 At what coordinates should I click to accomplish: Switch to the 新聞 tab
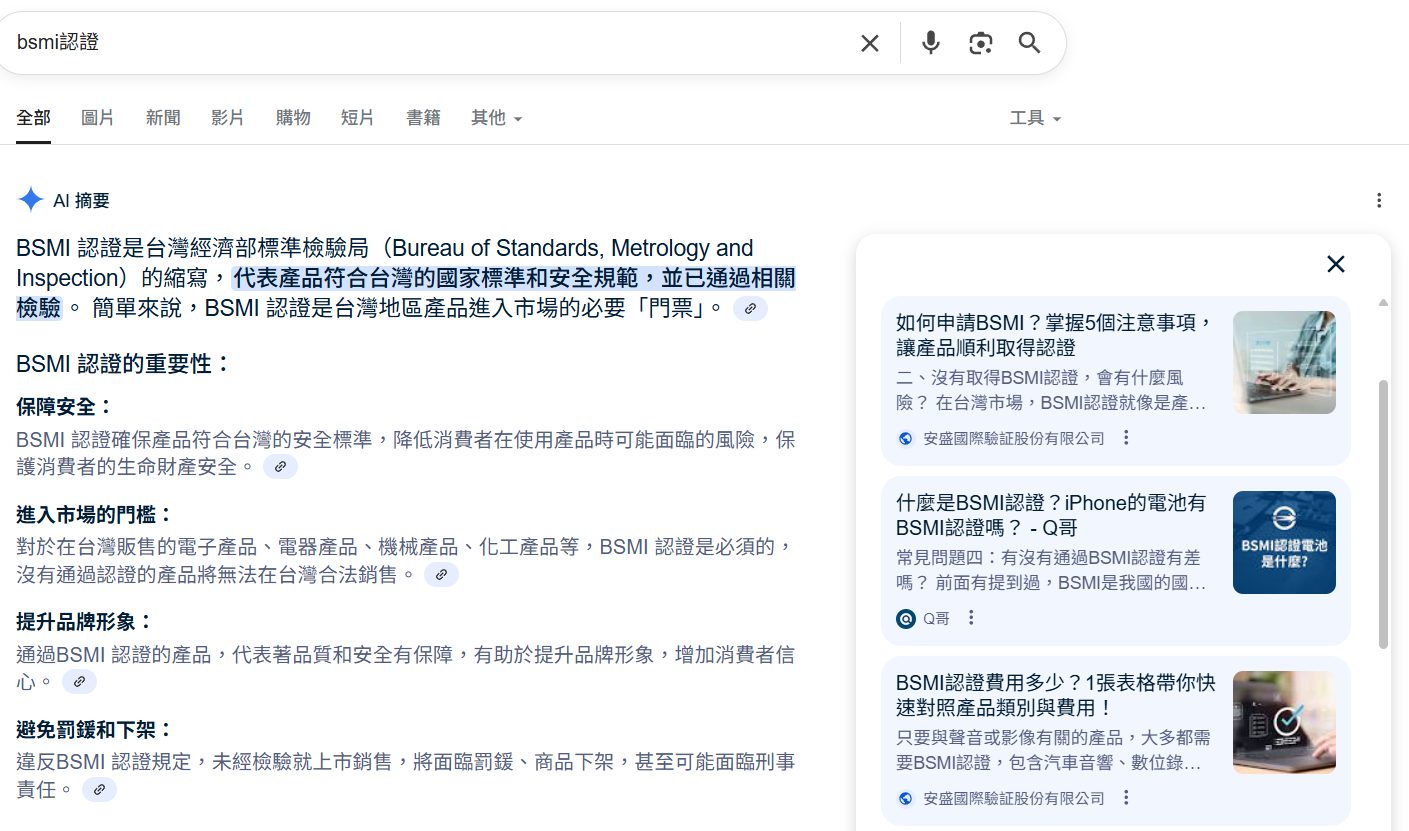[163, 118]
